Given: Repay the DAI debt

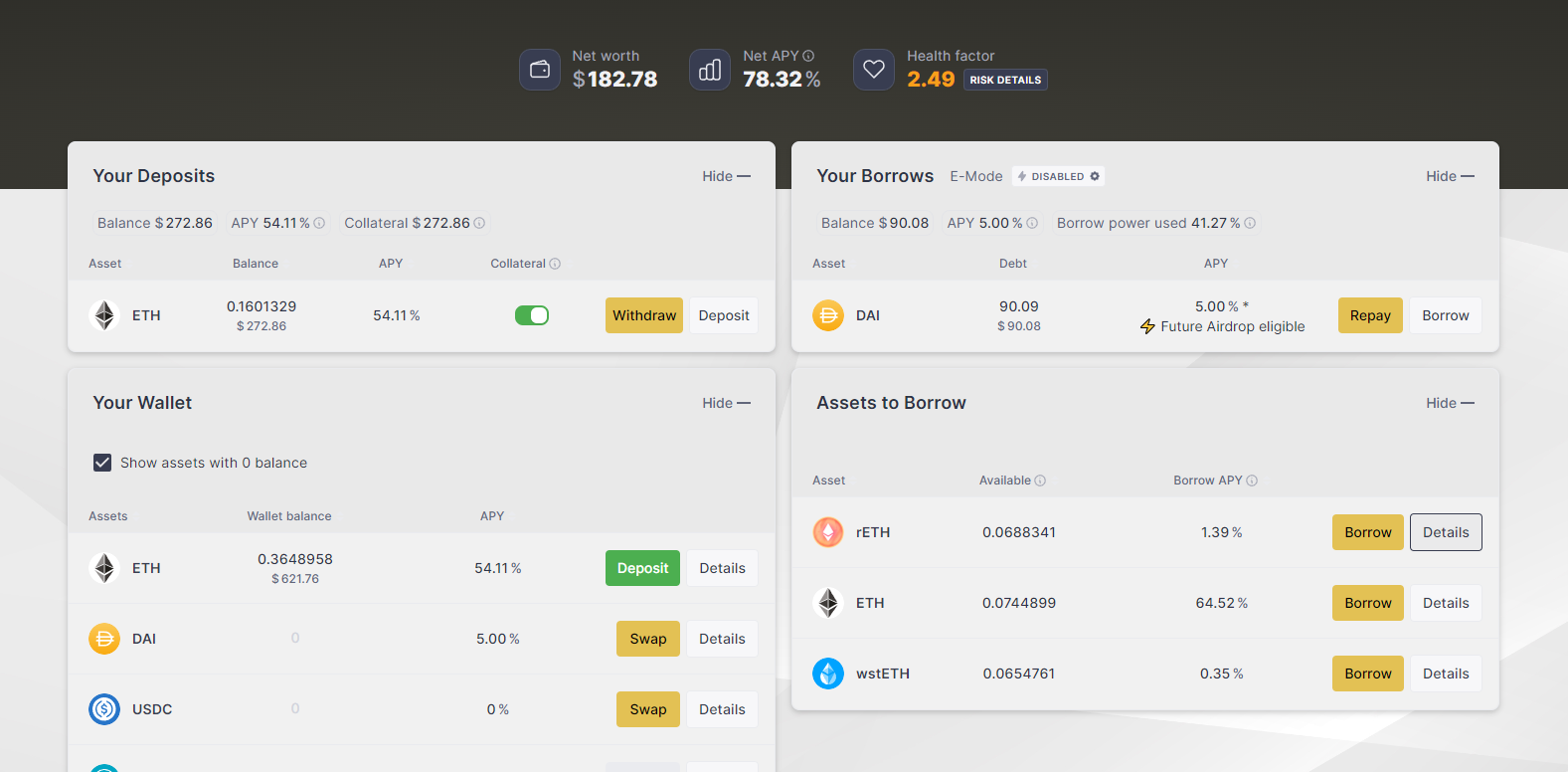Looking at the screenshot, I should (1370, 315).
